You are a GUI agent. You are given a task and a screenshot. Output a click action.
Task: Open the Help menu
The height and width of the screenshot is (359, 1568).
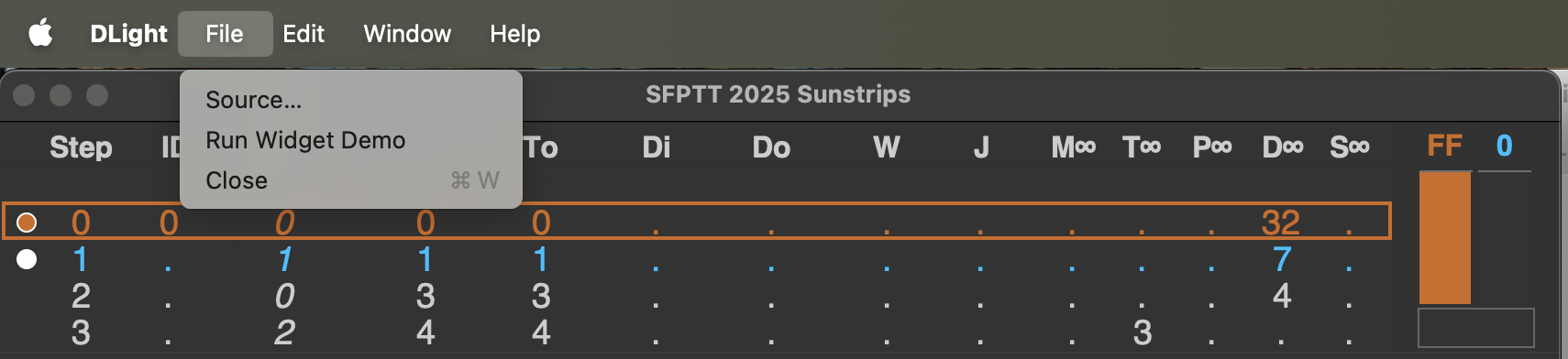point(514,34)
